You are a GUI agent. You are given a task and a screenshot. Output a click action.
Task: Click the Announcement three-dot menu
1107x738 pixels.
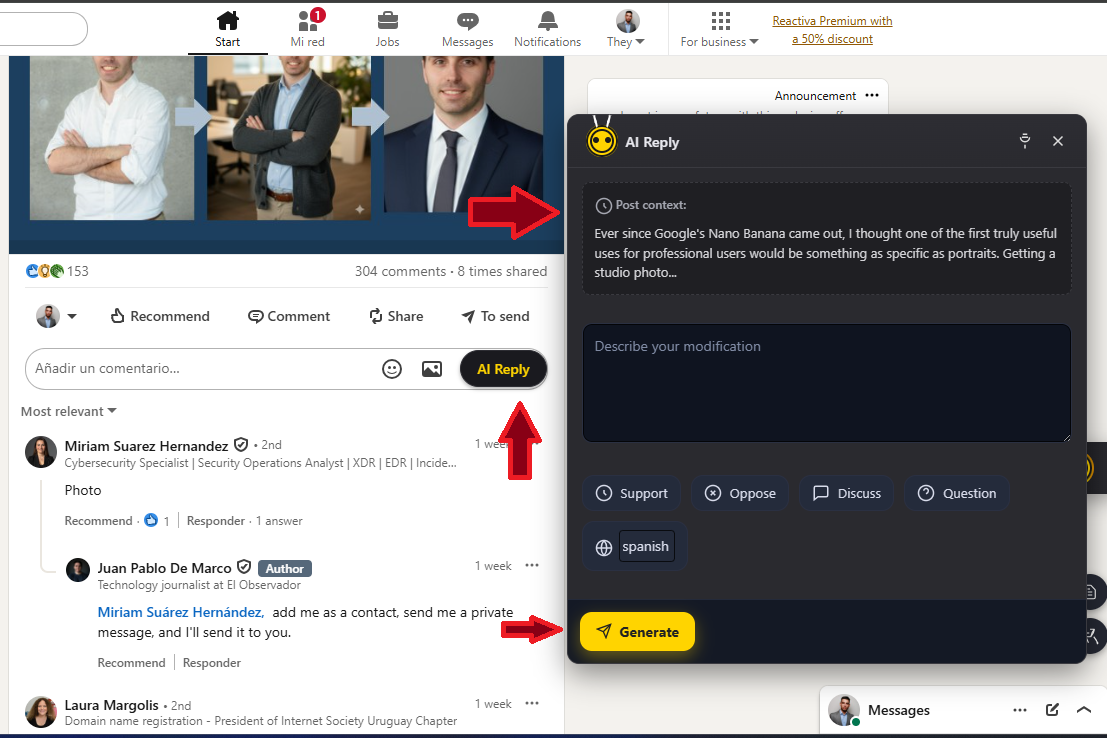pyautogui.click(x=872, y=95)
